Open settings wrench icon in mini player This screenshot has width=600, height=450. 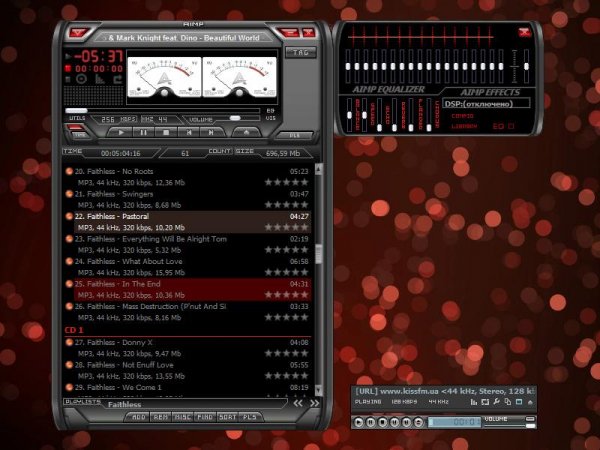(496, 402)
